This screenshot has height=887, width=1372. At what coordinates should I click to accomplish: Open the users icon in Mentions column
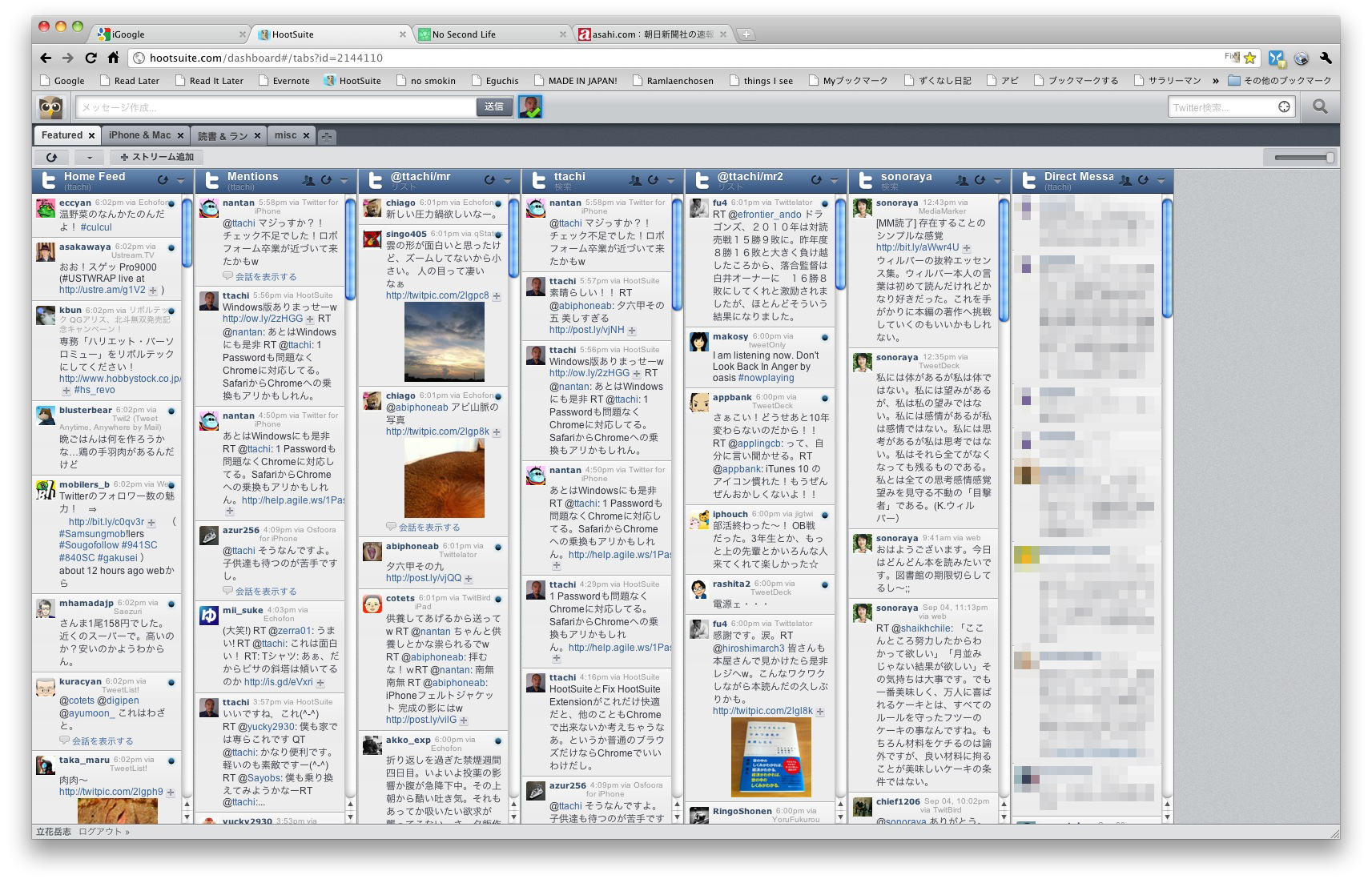click(x=308, y=180)
